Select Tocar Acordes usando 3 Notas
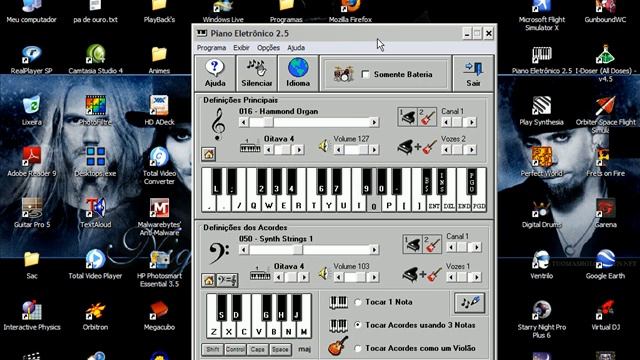Screen dimensions: 640x360 click(358, 325)
